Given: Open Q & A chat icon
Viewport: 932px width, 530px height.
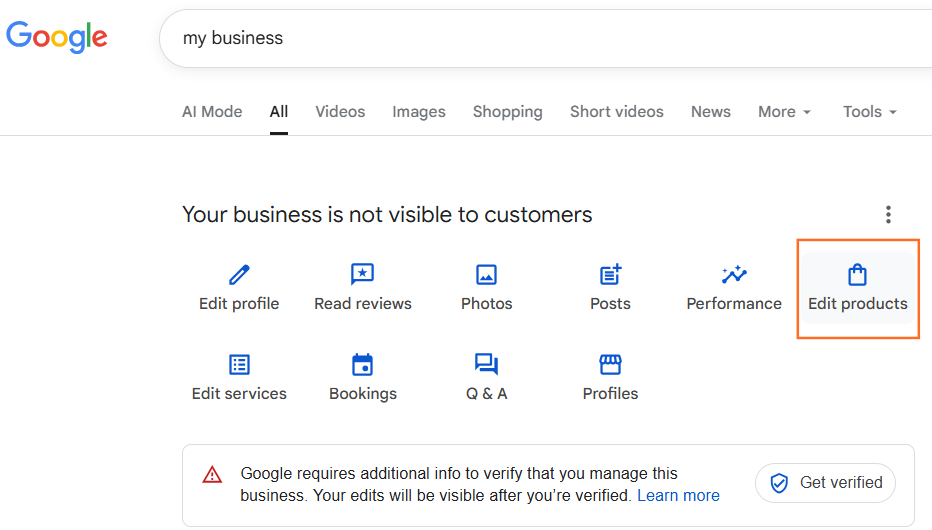Looking at the screenshot, I should click(x=486, y=364).
